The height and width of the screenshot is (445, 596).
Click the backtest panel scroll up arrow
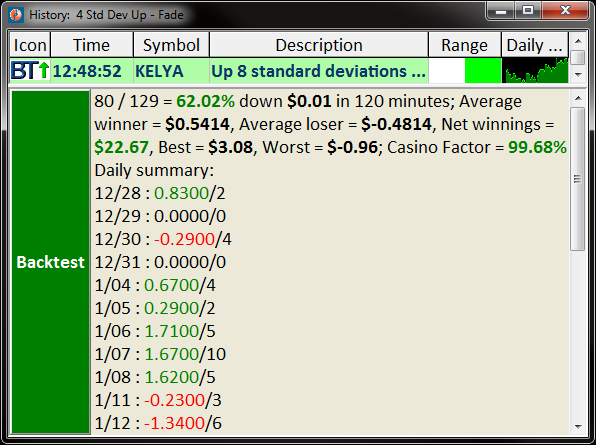tap(578, 98)
